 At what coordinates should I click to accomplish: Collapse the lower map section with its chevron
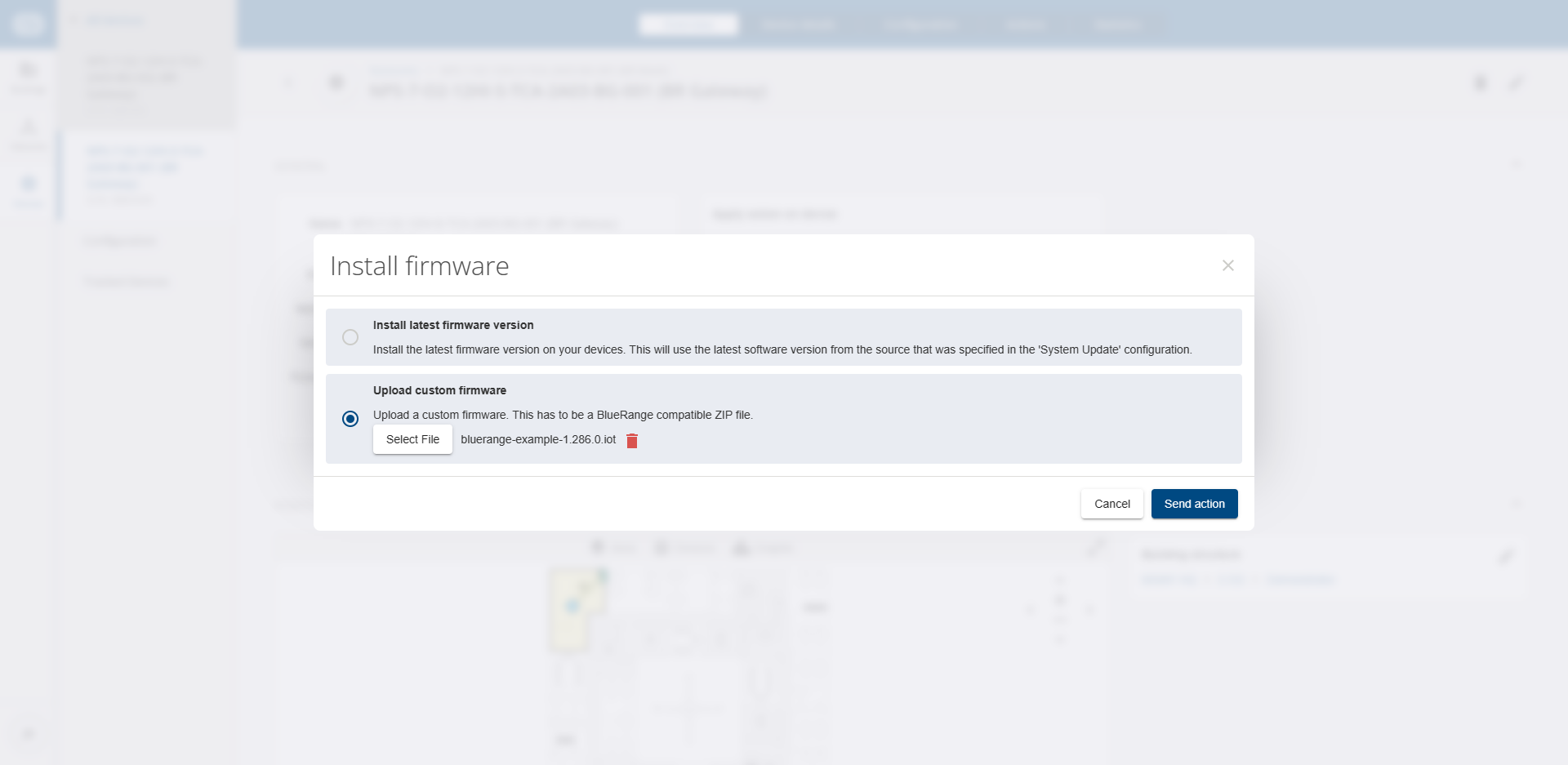click(1517, 505)
